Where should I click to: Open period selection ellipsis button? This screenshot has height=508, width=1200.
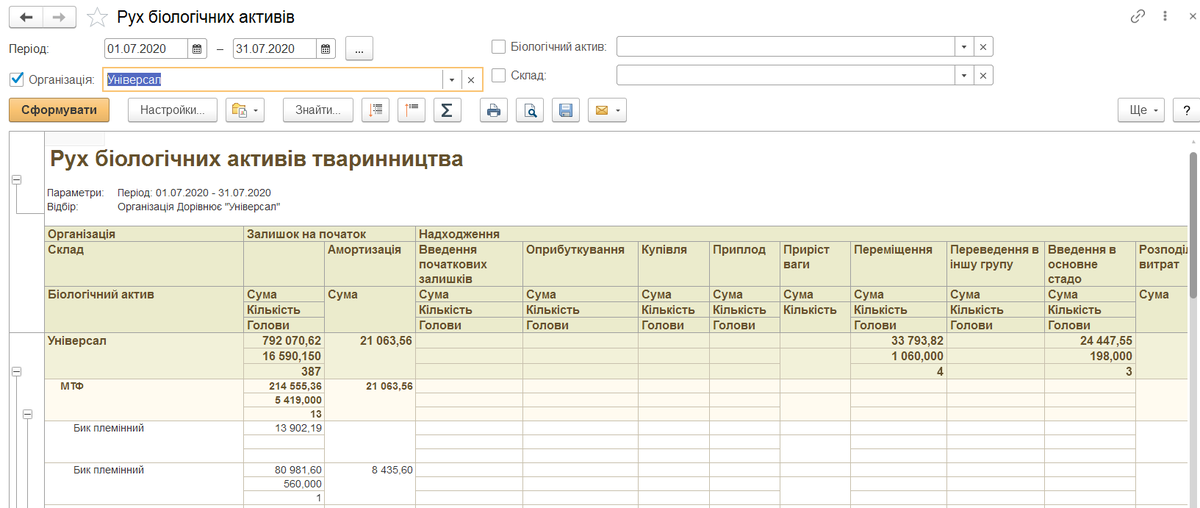click(x=360, y=48)
